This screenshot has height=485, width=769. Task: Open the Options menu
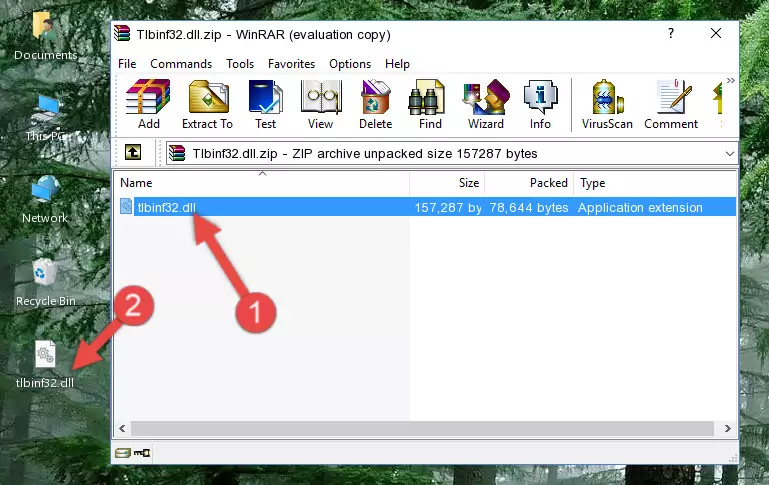point(350,64)
